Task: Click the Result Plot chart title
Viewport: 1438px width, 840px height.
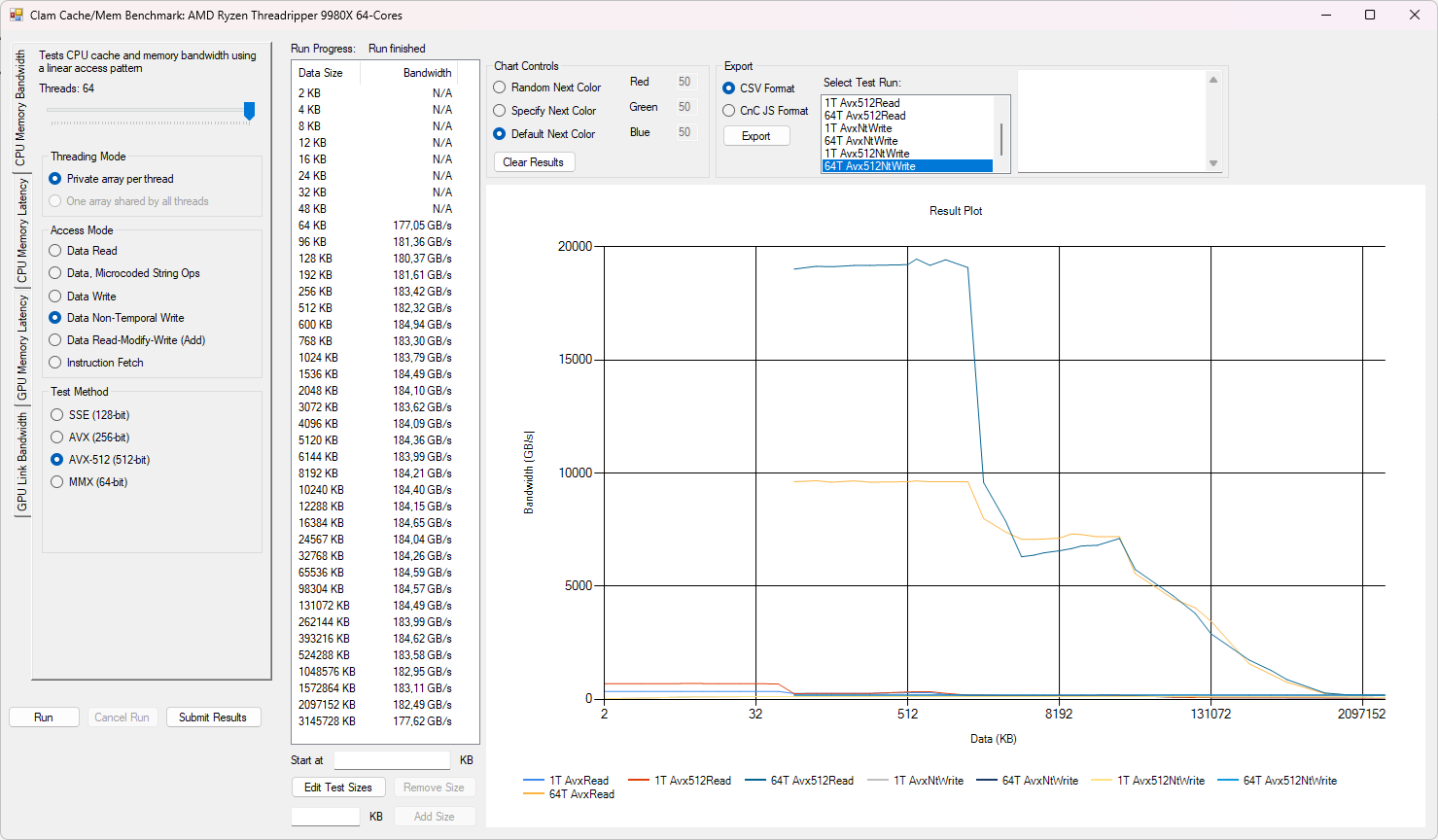Action: point(956,211)
